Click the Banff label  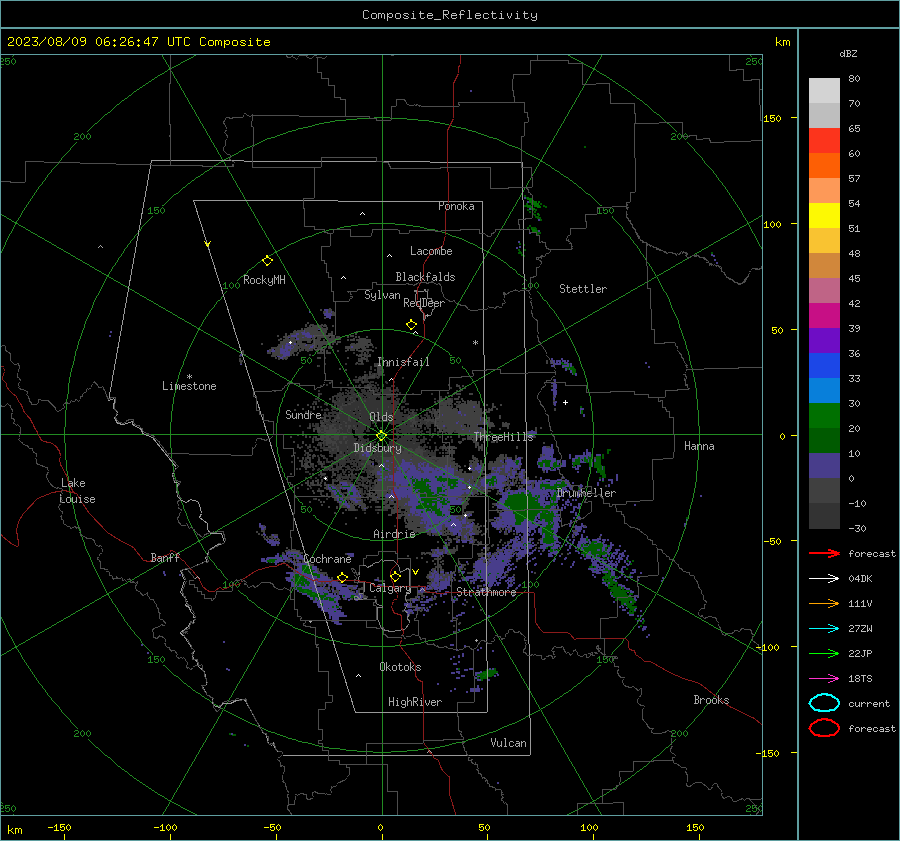coord(165,557)
